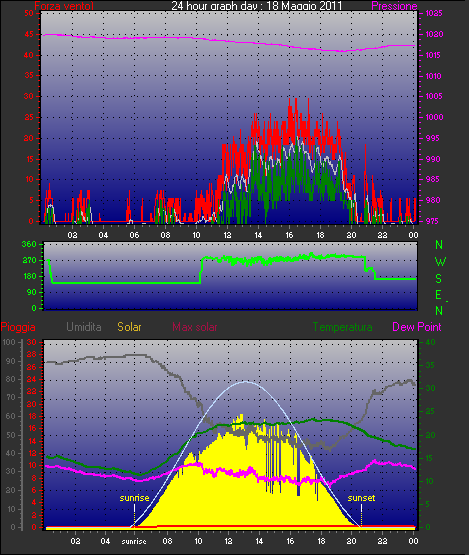Click the N compass label at top
This screenshot has height=555, width=469.
click(439, 245)
